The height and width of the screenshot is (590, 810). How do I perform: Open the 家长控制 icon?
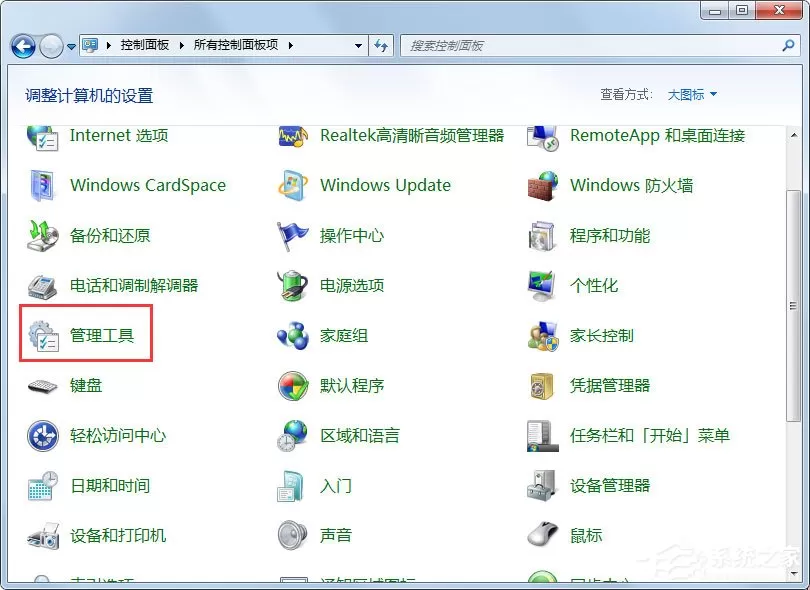[542, 336]
